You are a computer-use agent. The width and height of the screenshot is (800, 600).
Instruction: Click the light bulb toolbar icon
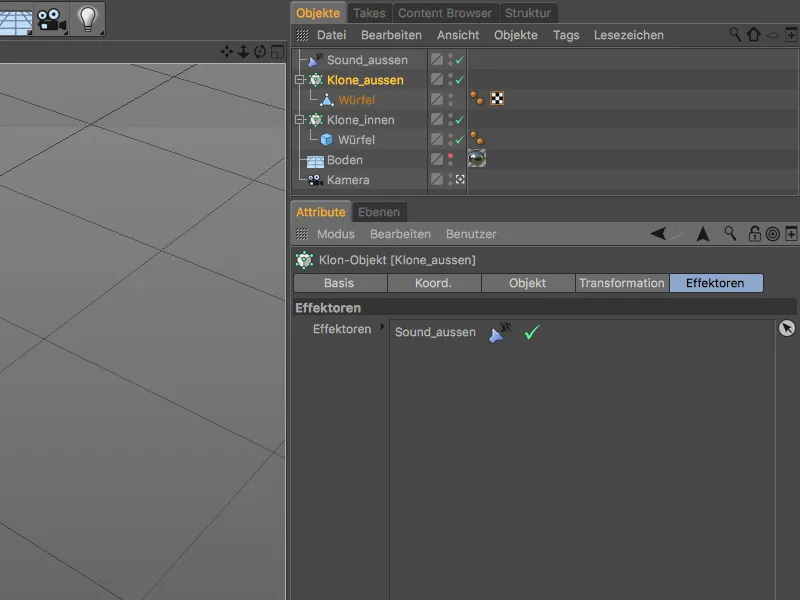point(87,19)
